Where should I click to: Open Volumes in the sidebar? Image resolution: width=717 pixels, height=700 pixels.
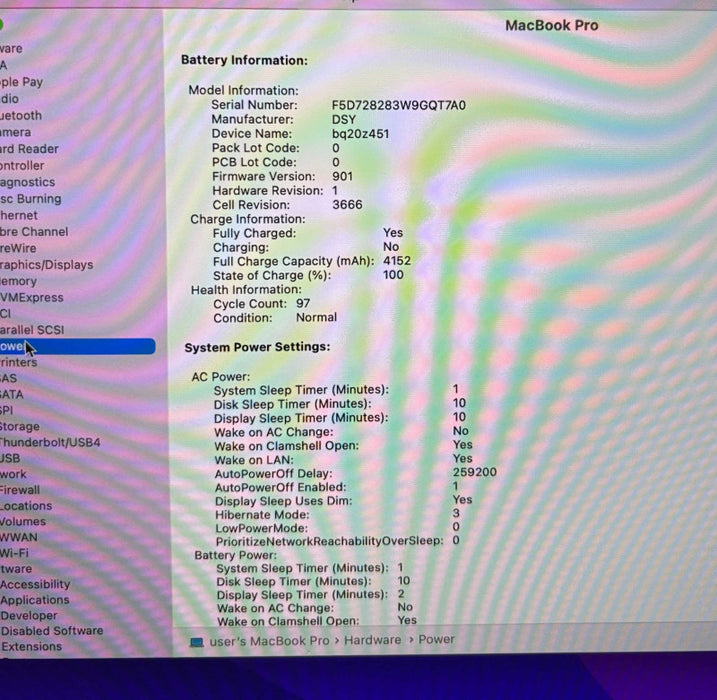[x=23, y=521]
